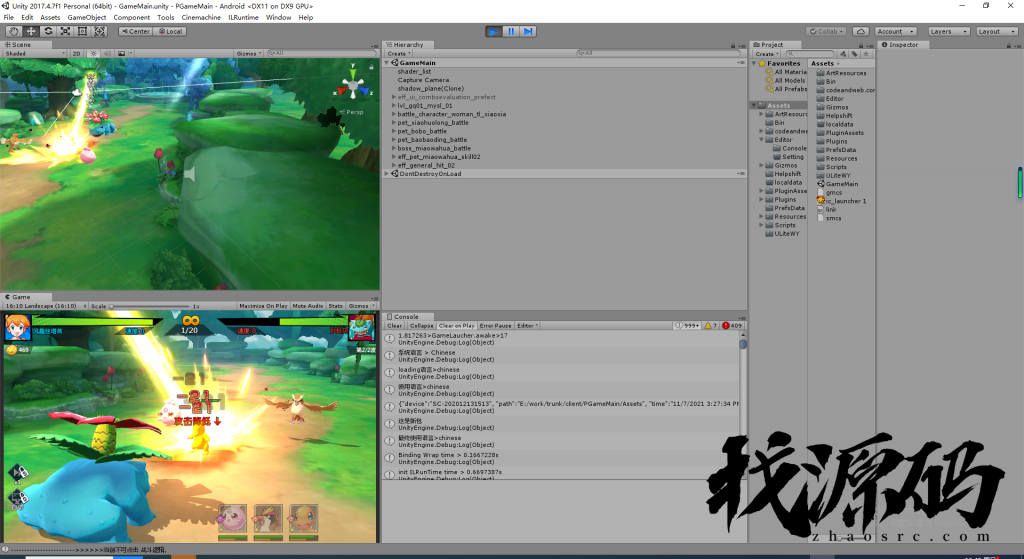Toggle Clear on Play in Console
The width and height of the screenshot is (1024, 559).
point(456,325)
